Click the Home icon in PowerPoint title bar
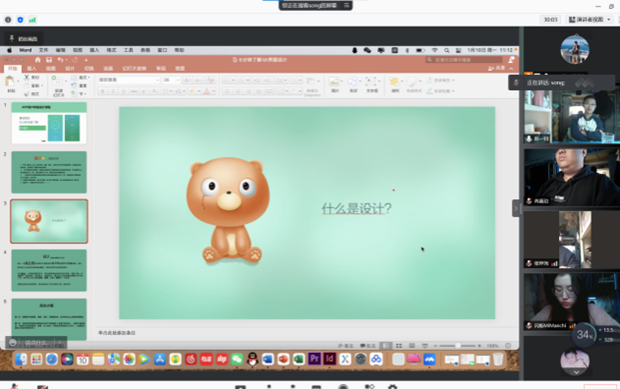The image size is (620, 389). click(x=38, y=60)
